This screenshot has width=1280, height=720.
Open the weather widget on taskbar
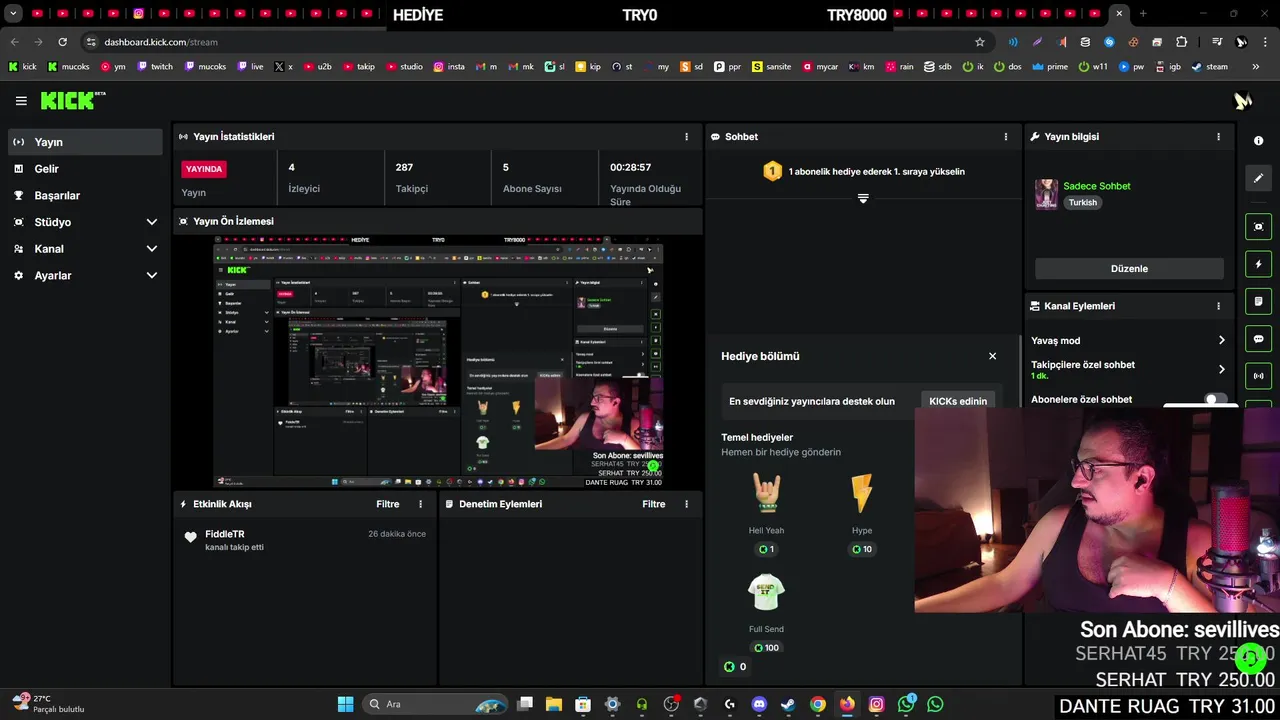point(48,704)
